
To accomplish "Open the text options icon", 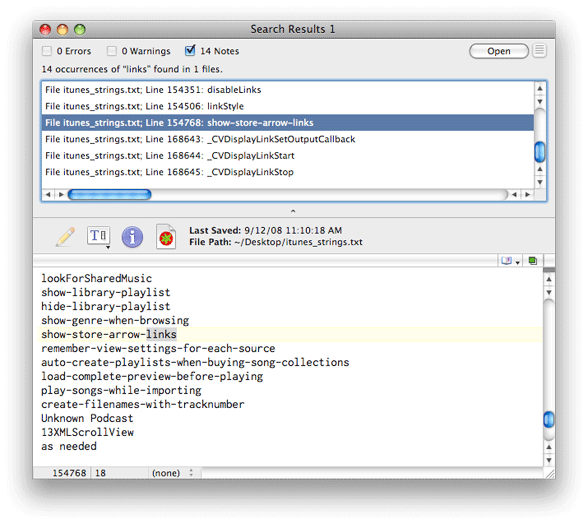I will pyautogui.click(x=99, y=237).
